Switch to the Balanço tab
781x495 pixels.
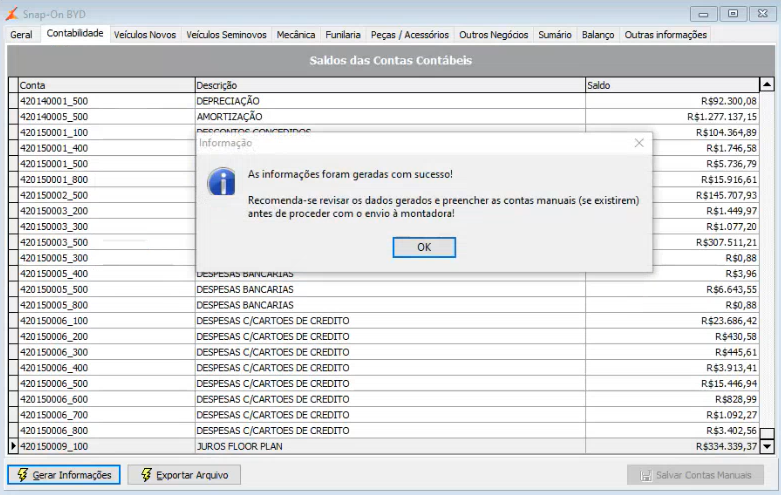pyautogui.click(x=598, y=35)
